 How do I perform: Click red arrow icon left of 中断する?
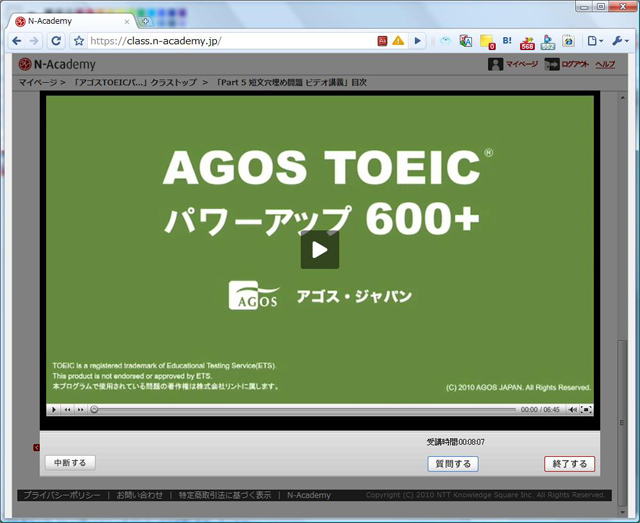click(36, 447)
